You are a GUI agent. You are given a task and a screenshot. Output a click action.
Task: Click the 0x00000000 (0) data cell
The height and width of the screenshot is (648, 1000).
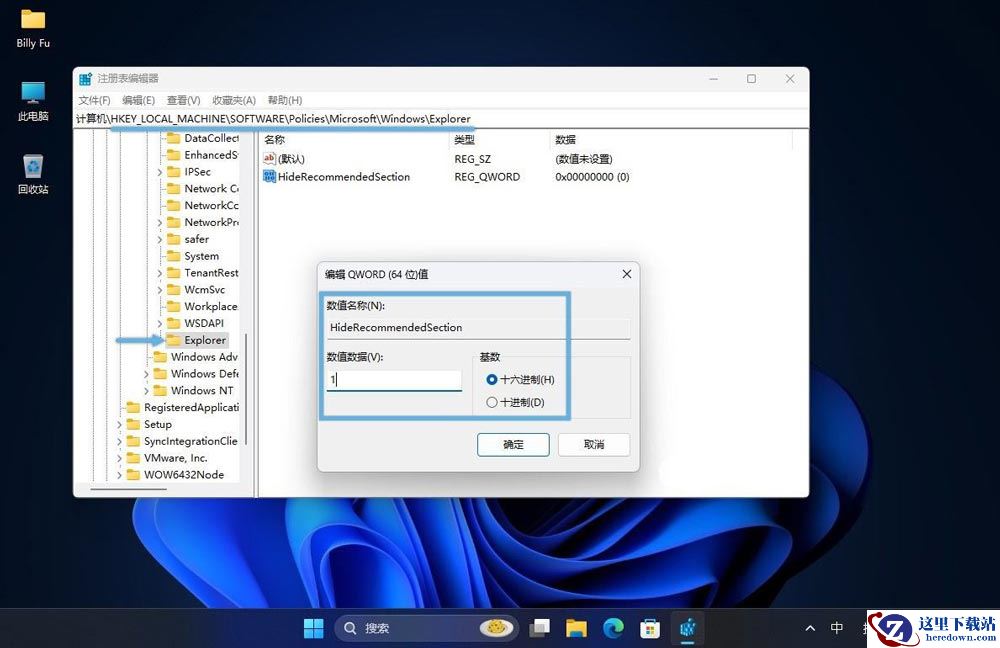coord(592,177)
